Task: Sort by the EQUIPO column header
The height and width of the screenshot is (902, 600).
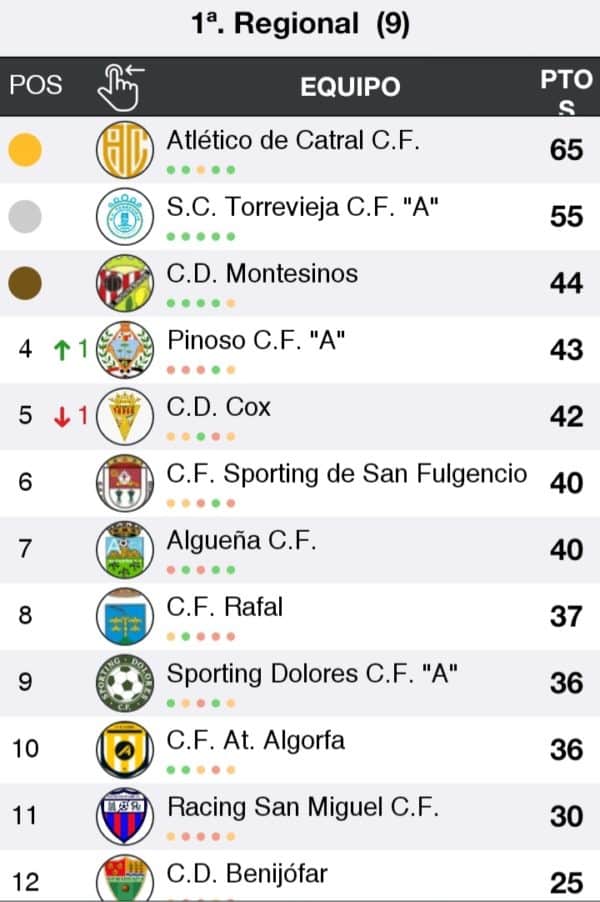Action: click(350, 87)
